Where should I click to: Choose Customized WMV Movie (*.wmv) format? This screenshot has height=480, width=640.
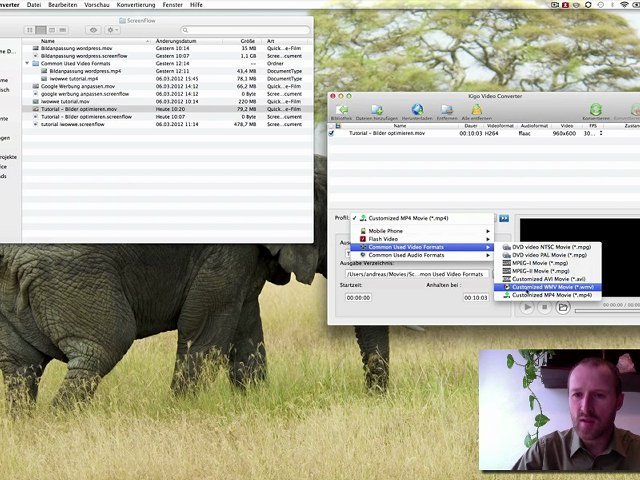[x=551, y=287]
